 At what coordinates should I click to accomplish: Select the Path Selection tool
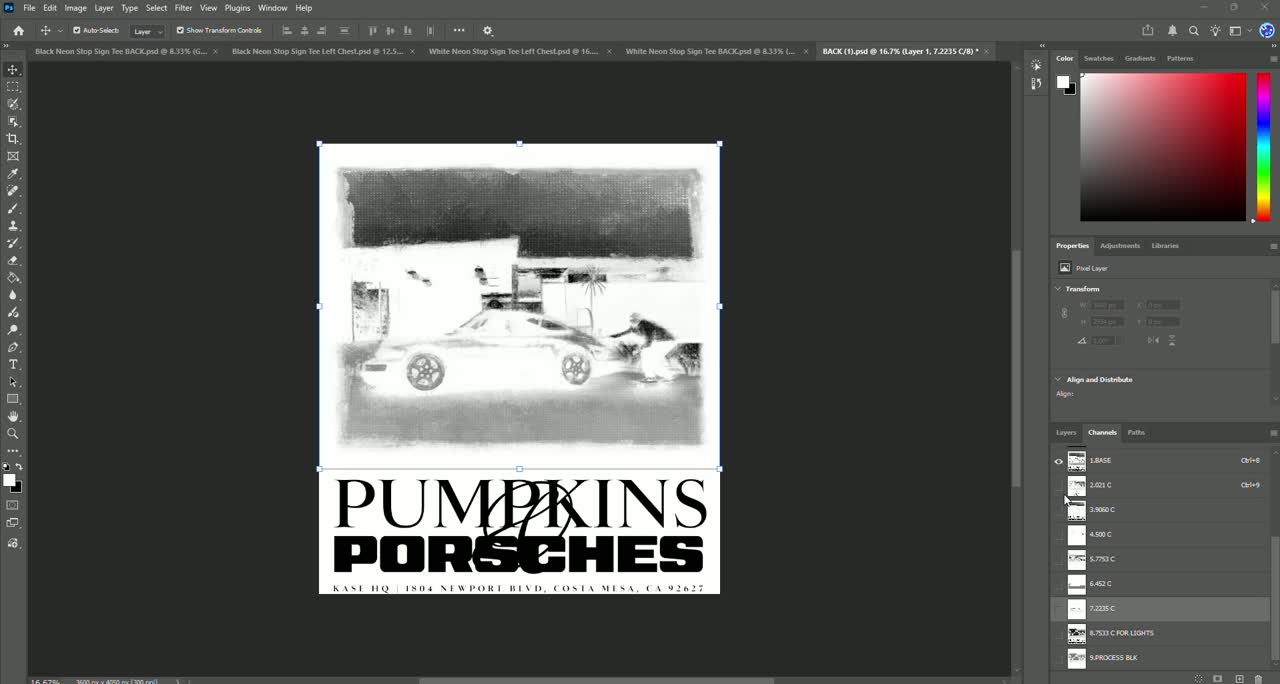click(x=13, y=382)
